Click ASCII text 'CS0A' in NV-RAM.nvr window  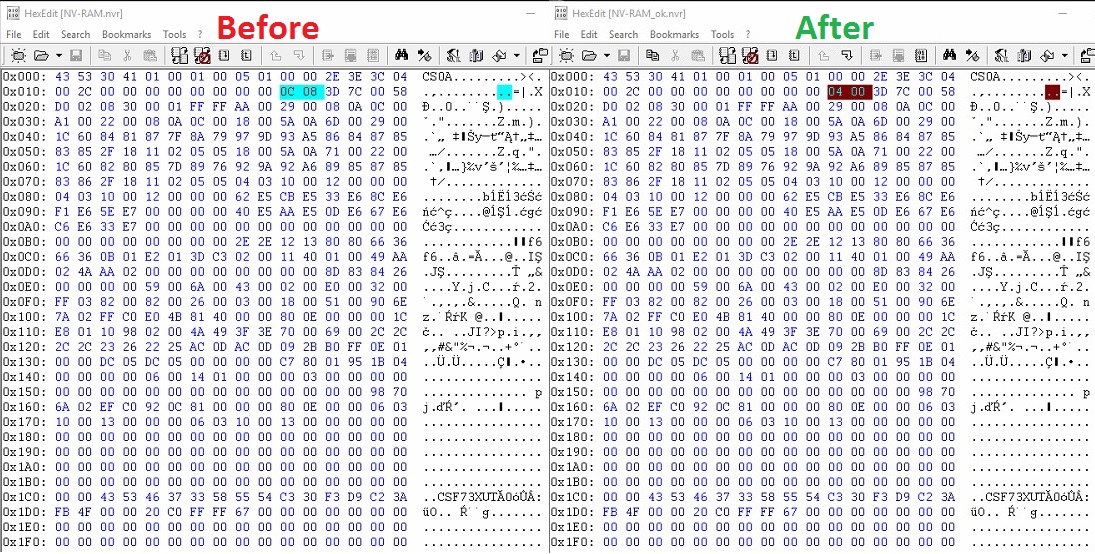pyautogui.click(x=438, y=77)
